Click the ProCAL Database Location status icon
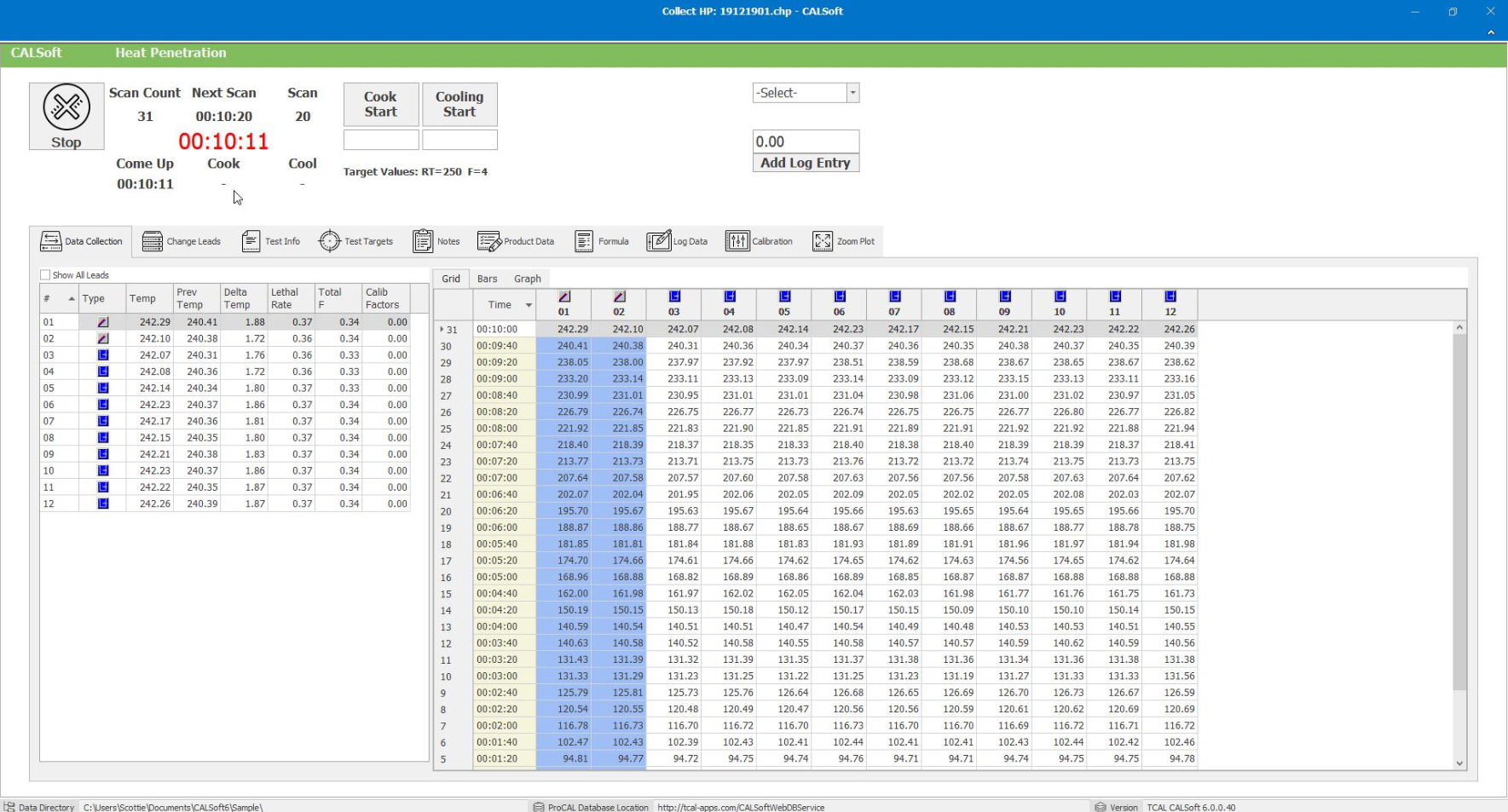 click(539, 807)
